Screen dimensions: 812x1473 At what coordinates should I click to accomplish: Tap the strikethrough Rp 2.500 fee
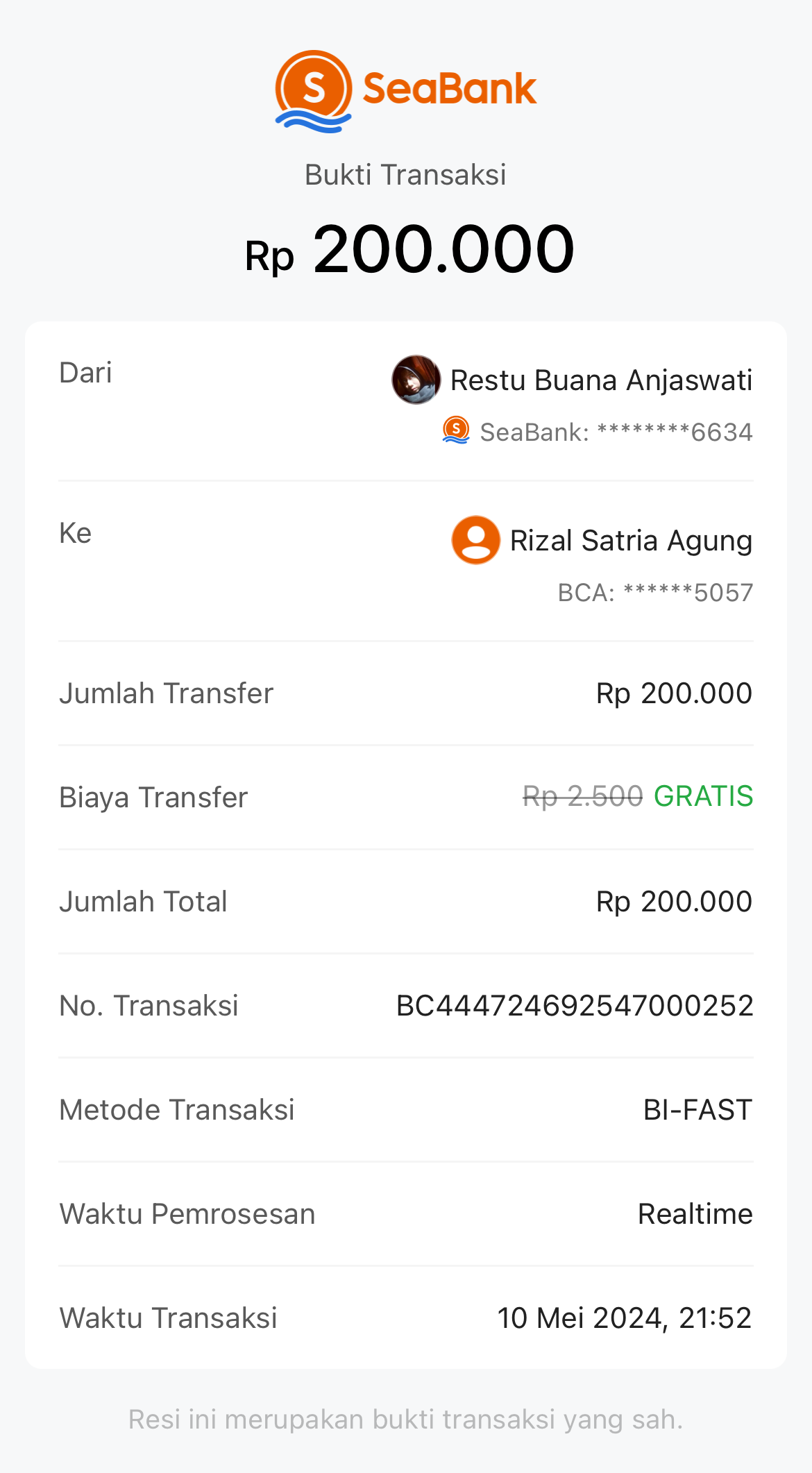click(x=582, y=796)
